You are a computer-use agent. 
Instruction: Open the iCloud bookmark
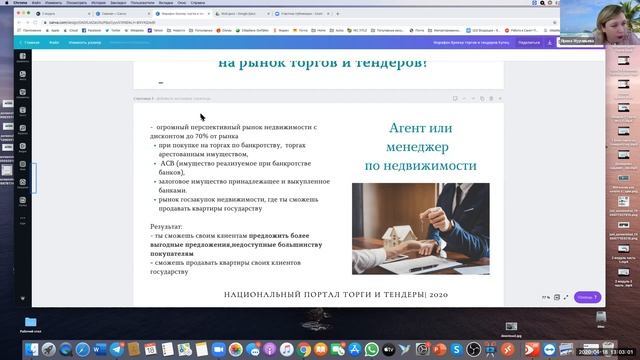pos(71,30)
